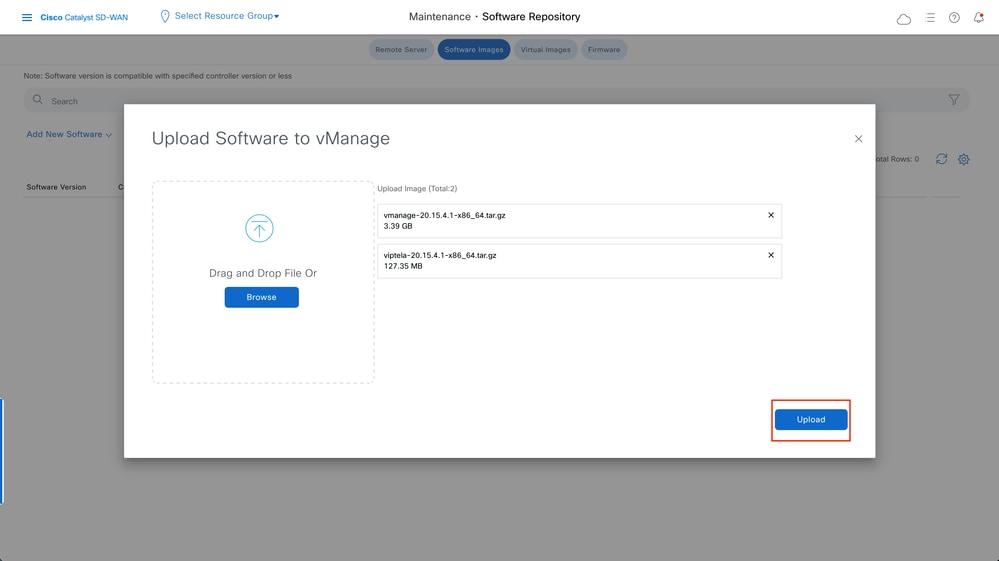Image resolution: width=999 pixels, height=561 pixels.
Task: Click the cloud status icon
Action: [x=903, y=19]
